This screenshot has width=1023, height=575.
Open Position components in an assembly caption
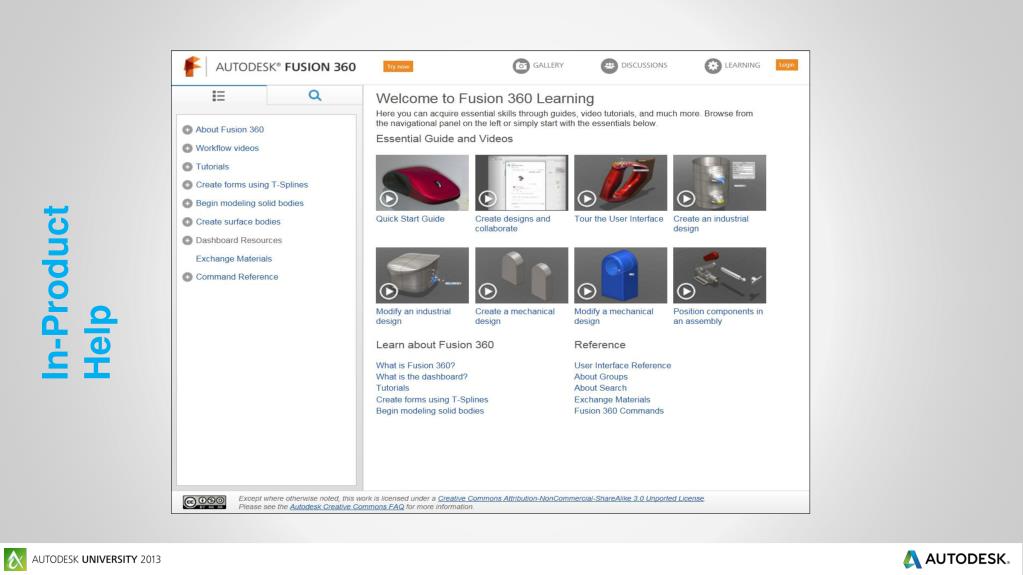(718, 317)
